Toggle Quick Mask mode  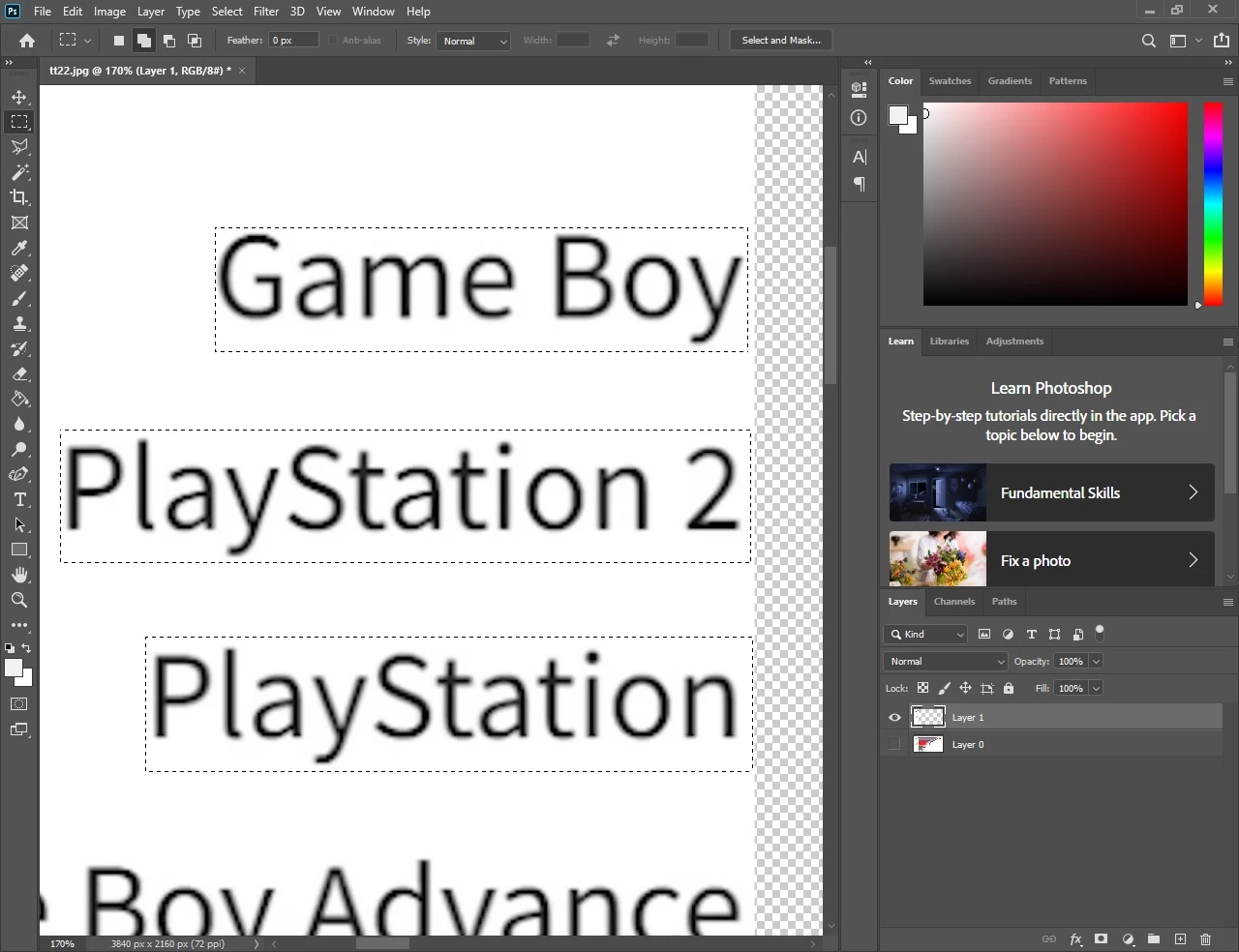(19, 704)
